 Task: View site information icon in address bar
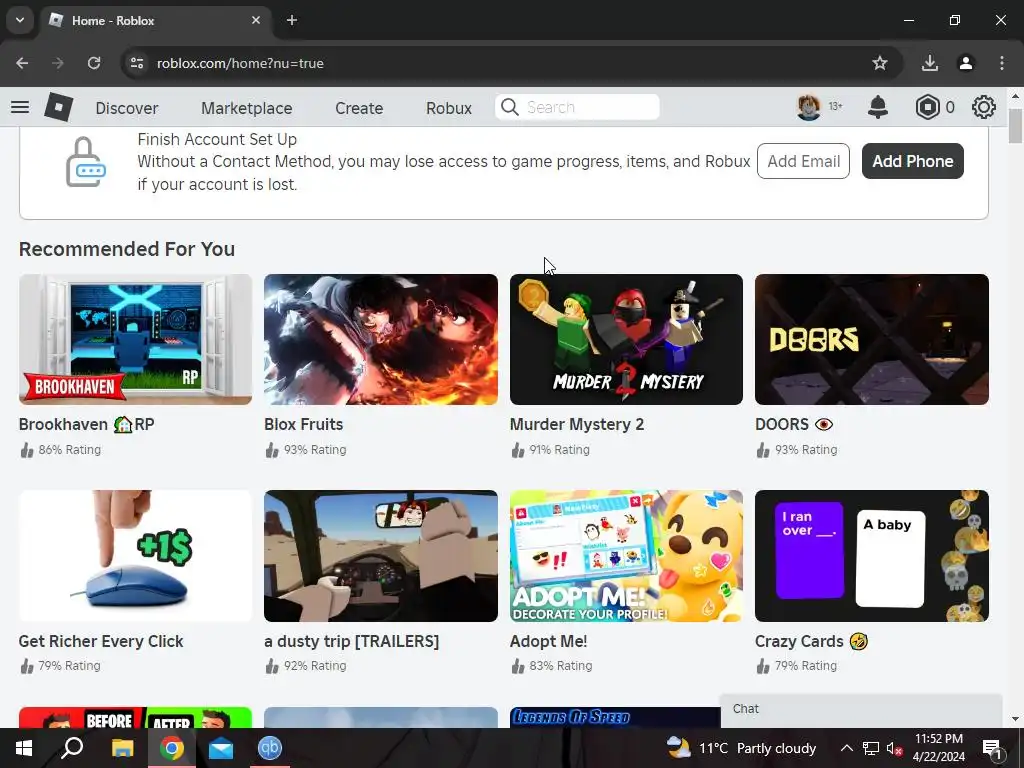(137, 63)
